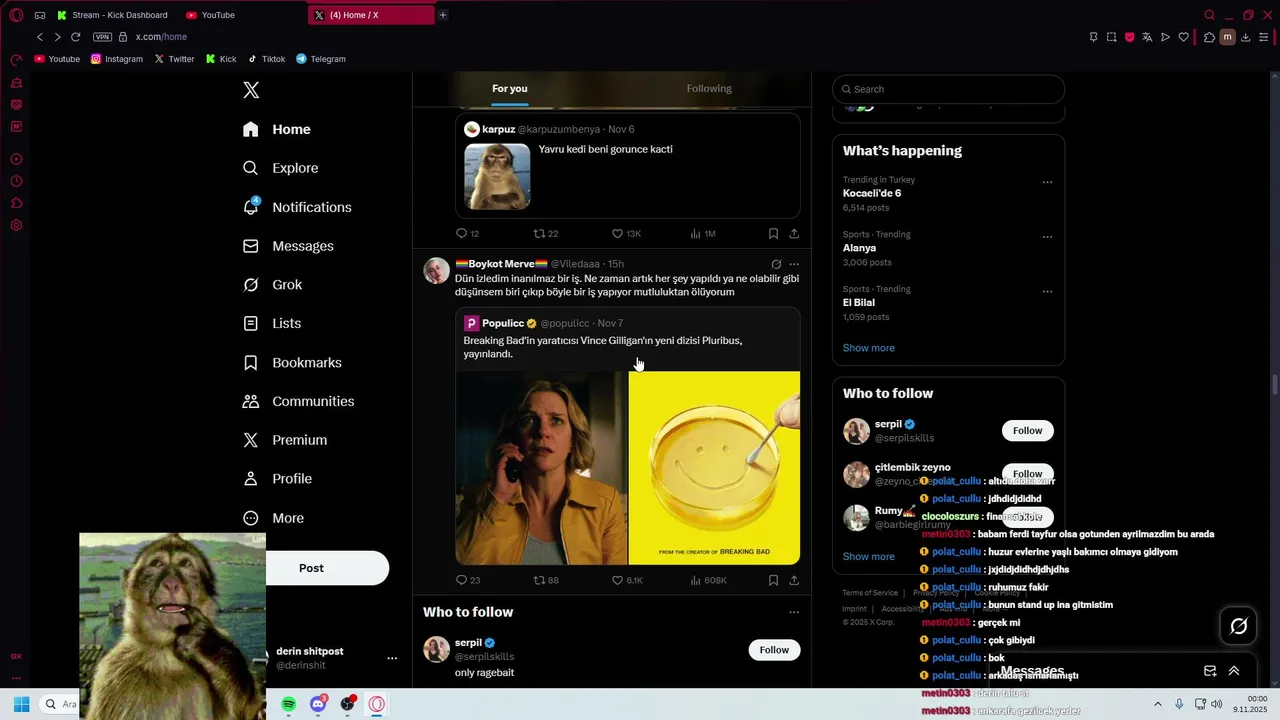Open Boykot Merve profile avatar

tap(437, 271)
